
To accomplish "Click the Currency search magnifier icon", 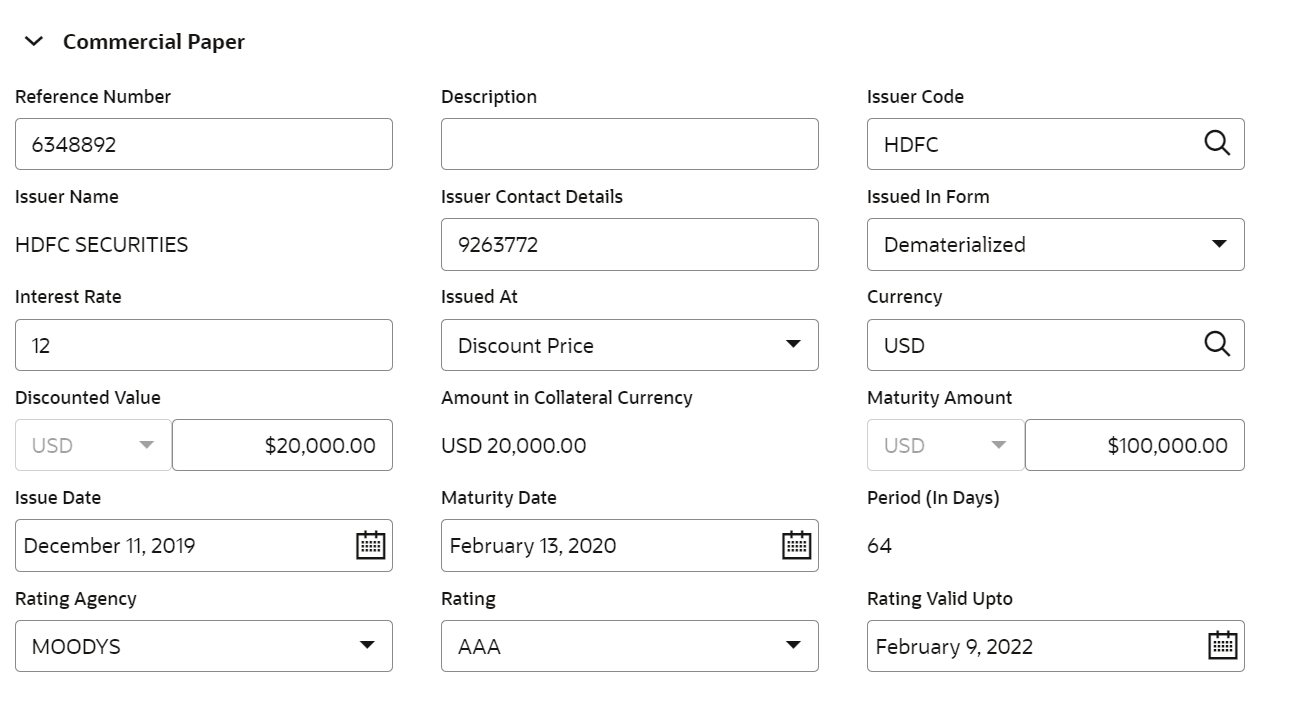I will (1216, 345).
